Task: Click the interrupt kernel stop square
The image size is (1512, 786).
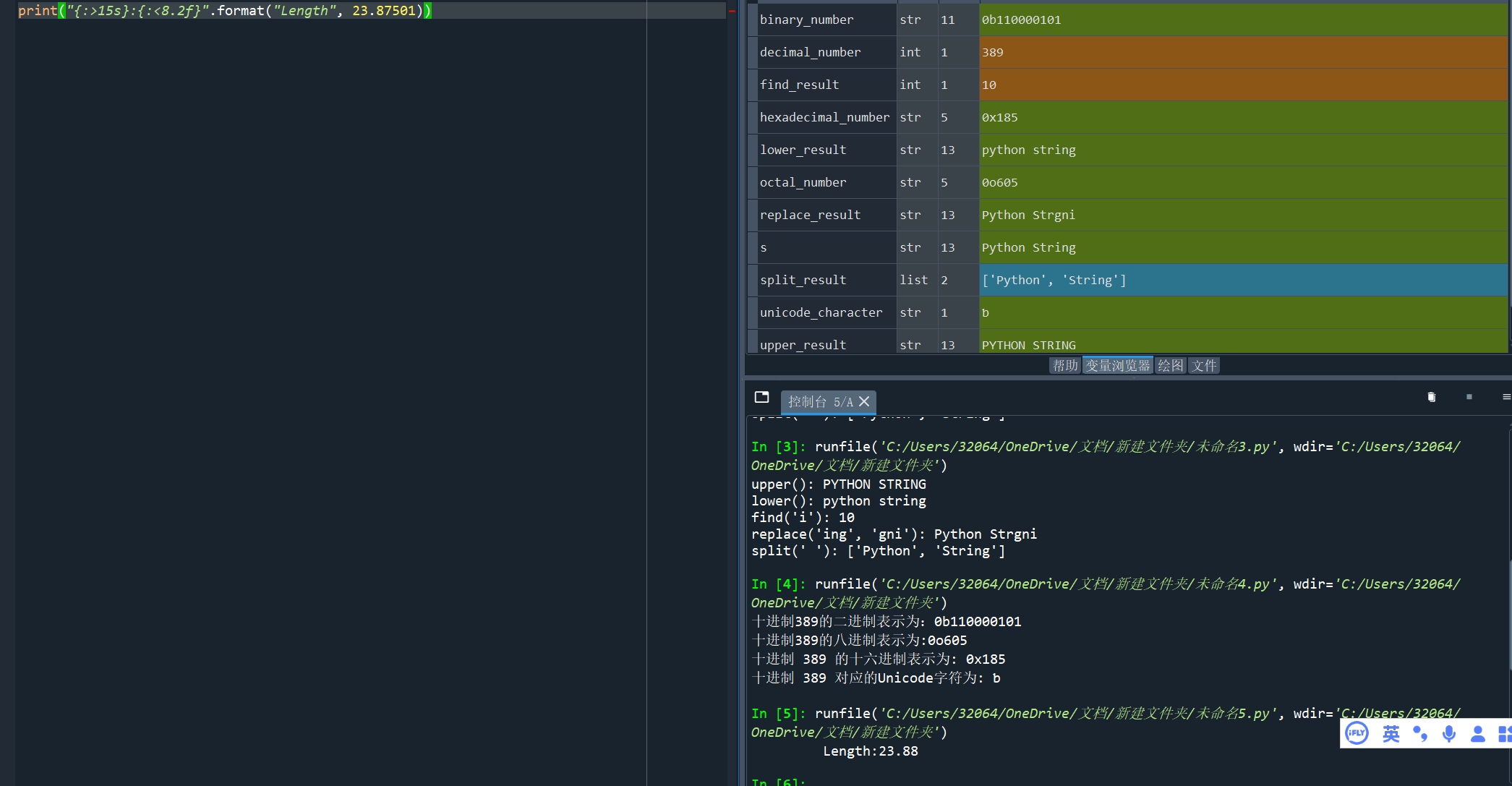Action: (1469, 397)
